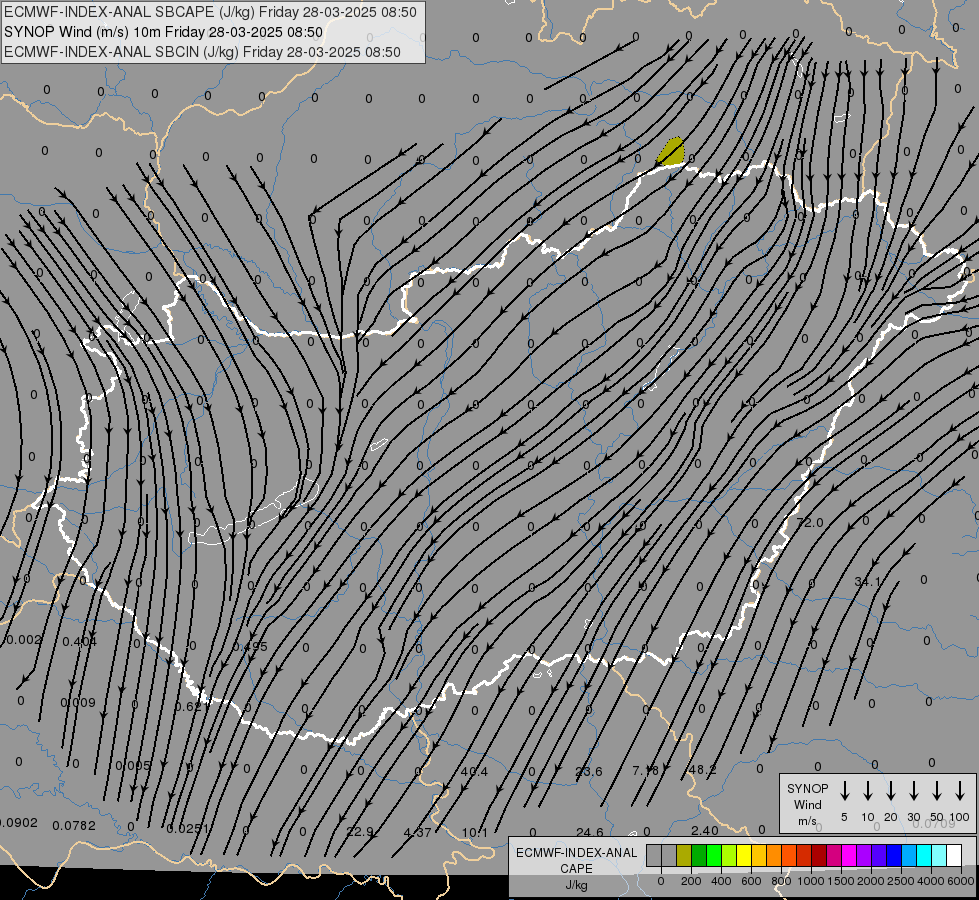Click the 22.9 value on the map
979x900 pixels.
[360, 832]
